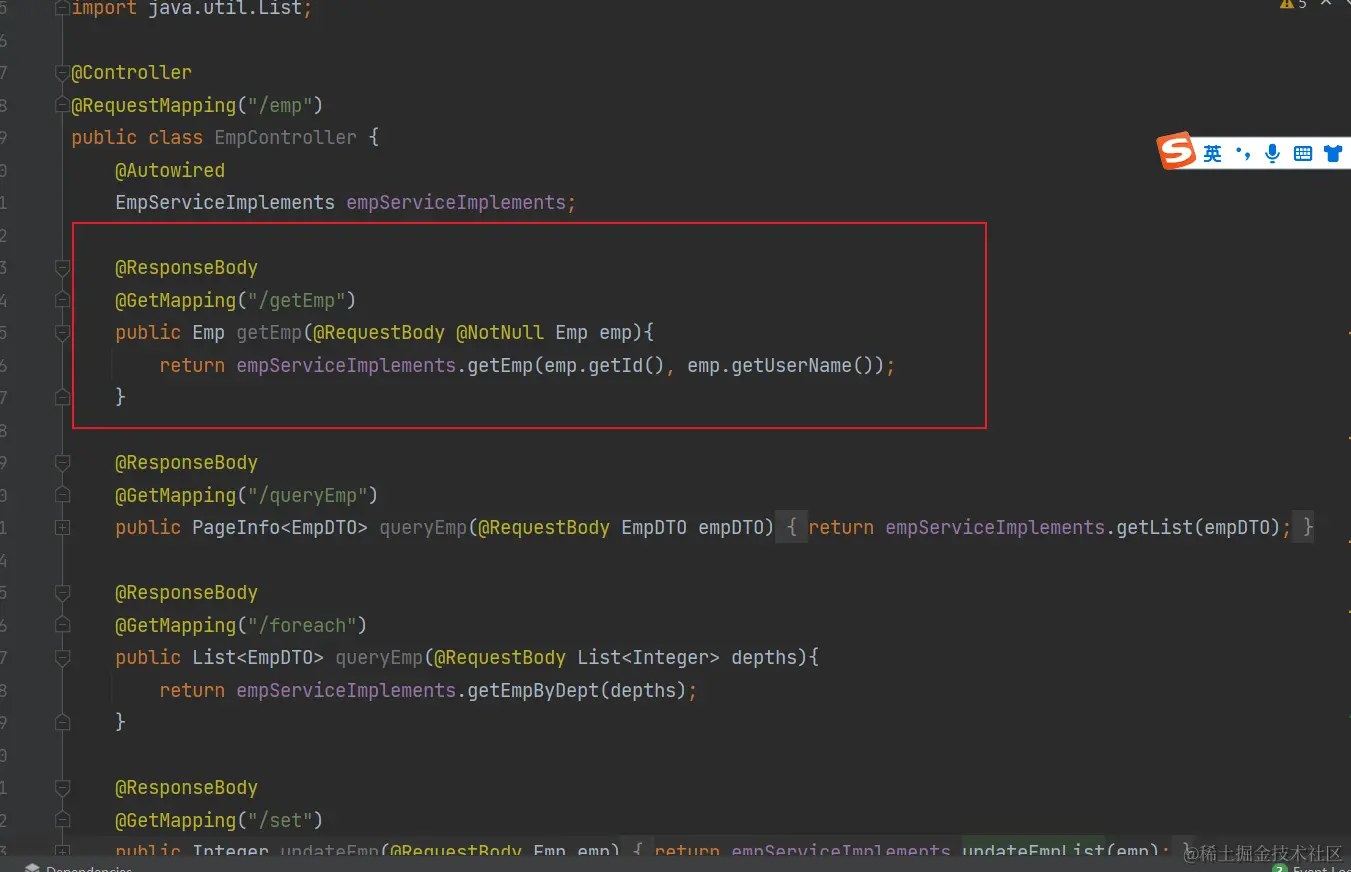Viewport: 1351px width, 872px height.
Task: Collapse fold at @ResponseBody above /set
Action: pyautogui.click(x=62, y=788)
